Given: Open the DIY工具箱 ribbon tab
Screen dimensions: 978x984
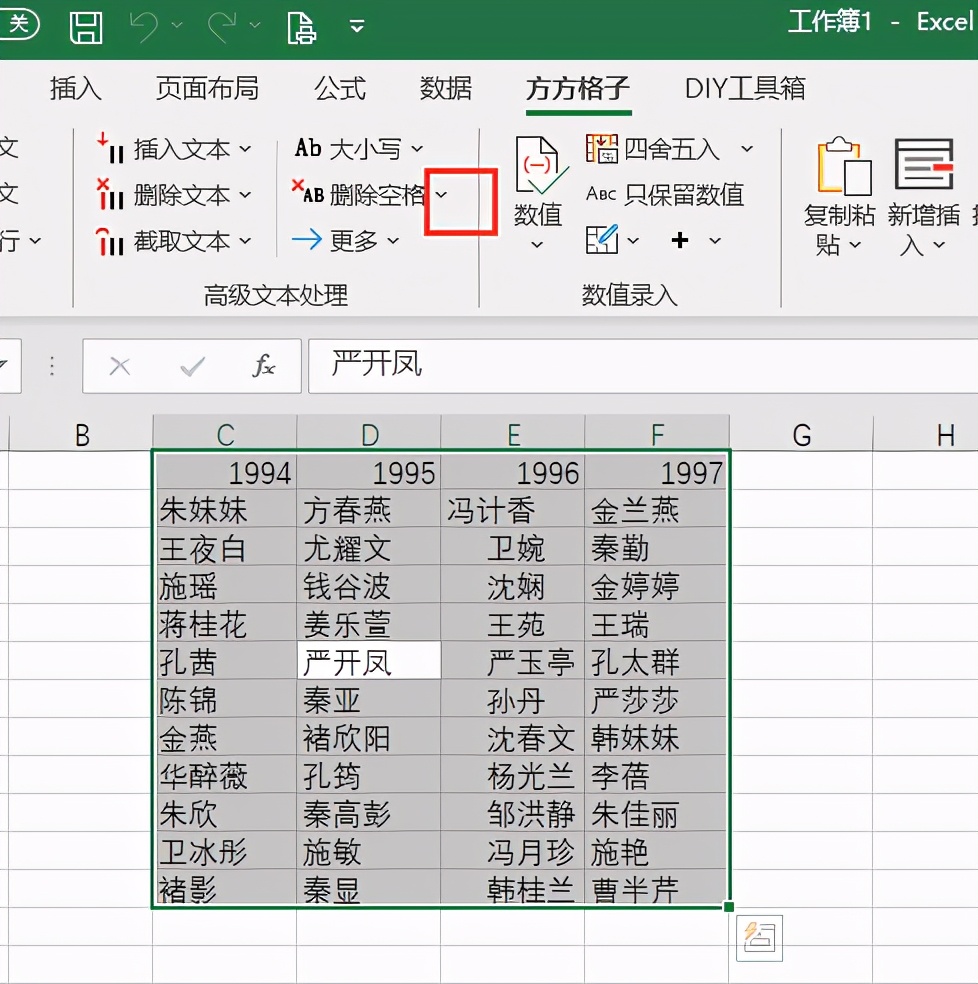Looking at the screenshot, I should tap(743, 88).
